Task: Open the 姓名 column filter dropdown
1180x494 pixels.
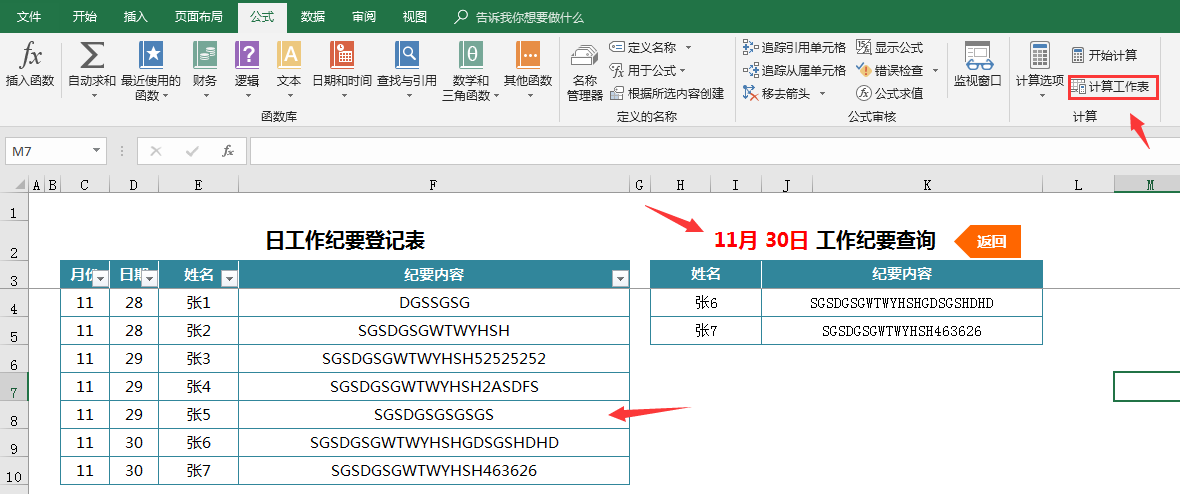Action: pos(230,279)
